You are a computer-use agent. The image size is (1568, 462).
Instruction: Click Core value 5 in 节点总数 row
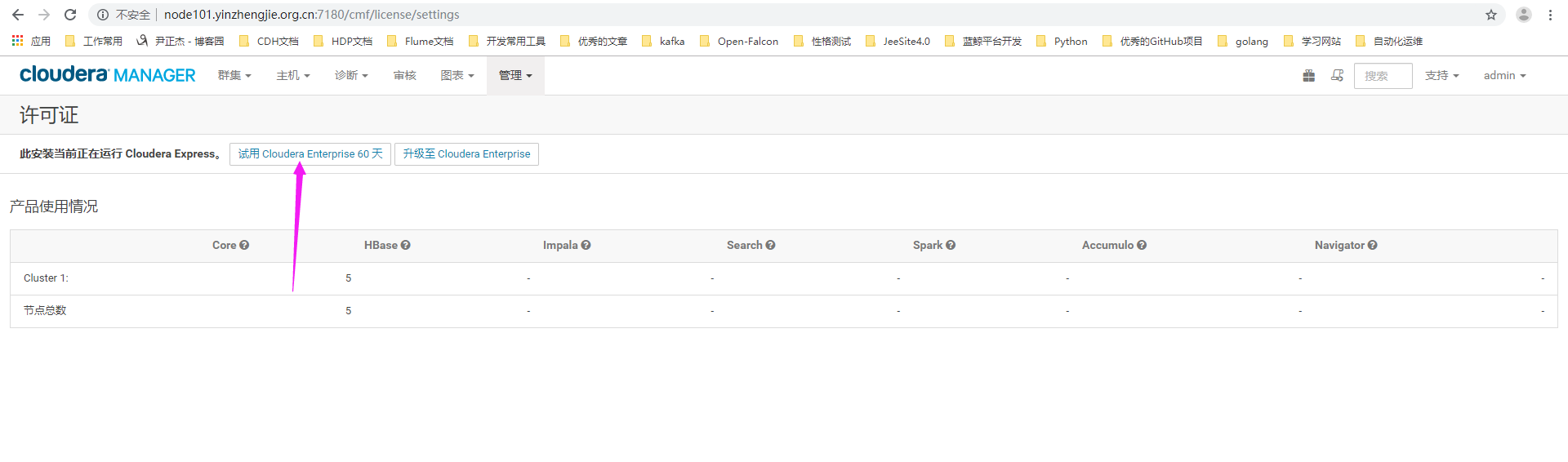click(348, 311)
